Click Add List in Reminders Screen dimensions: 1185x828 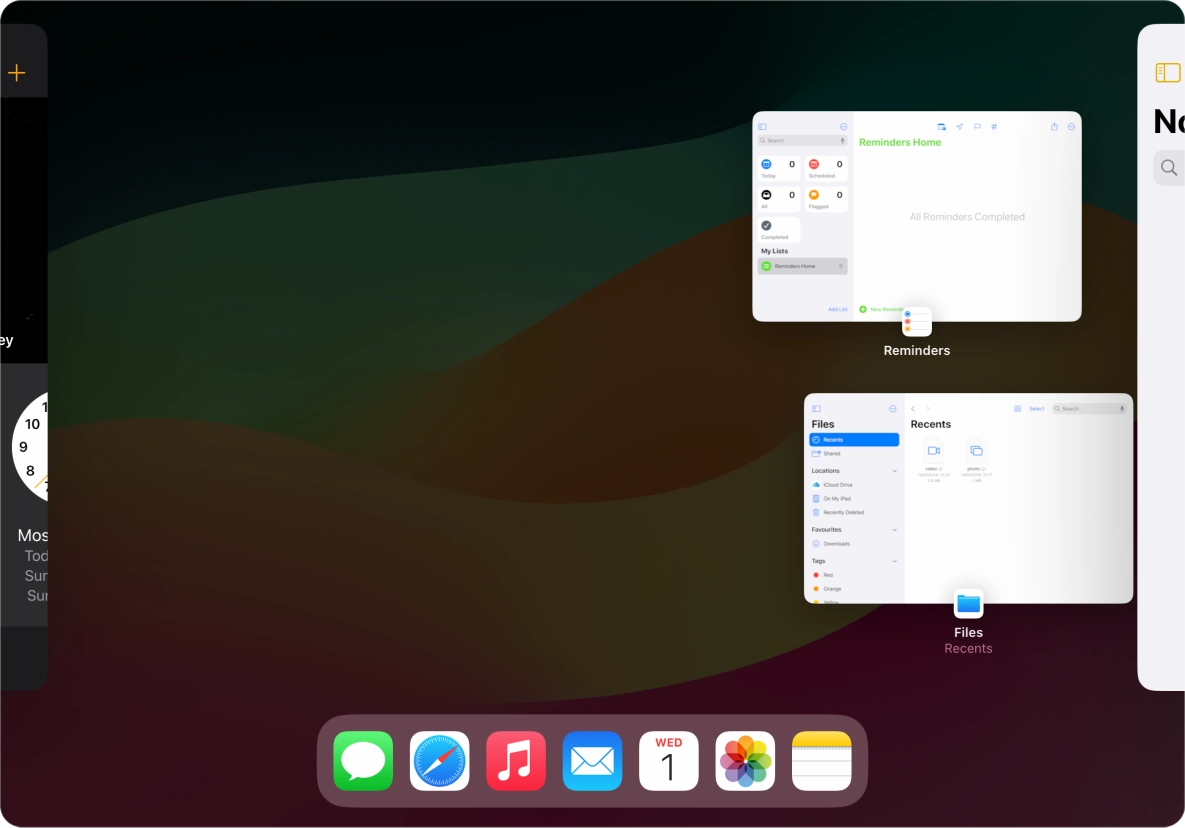(x=837, y=309)
